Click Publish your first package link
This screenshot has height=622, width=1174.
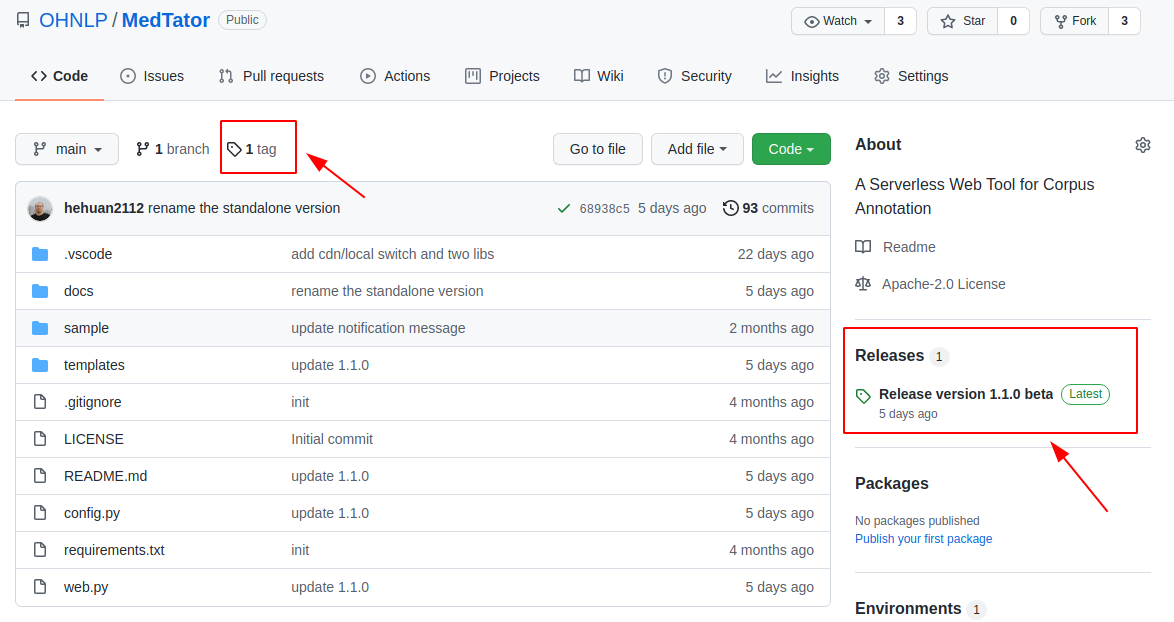pyautogui.click(x=923, y=539)
